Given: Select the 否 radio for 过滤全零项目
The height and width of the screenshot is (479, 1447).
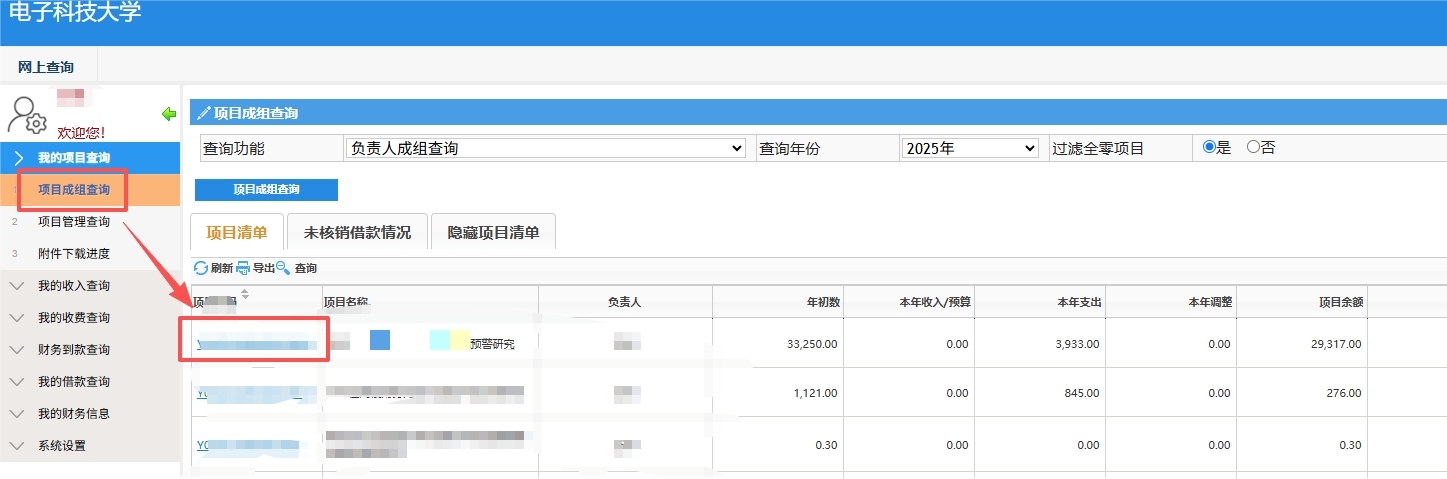Looking at the screenshot, I should (1253, 147).
